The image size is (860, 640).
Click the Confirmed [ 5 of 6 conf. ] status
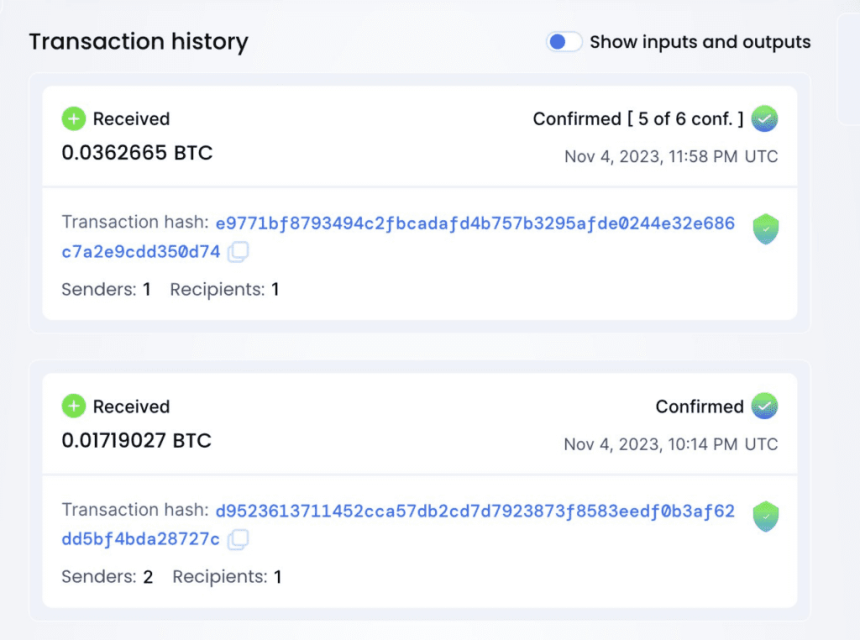coord(638,119)
